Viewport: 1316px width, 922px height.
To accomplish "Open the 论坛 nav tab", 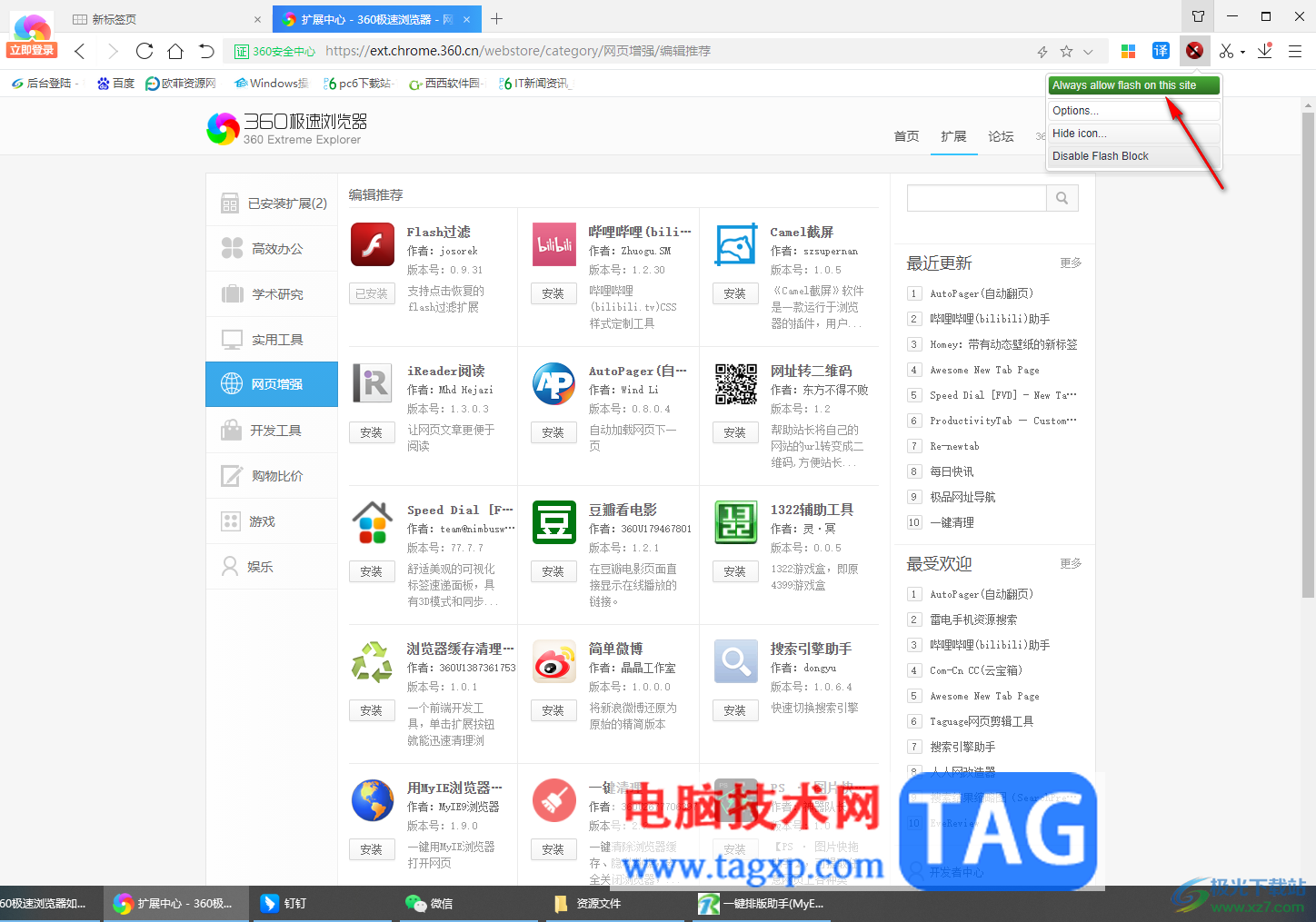I will pyautogui.click(x=1001, y=136).
